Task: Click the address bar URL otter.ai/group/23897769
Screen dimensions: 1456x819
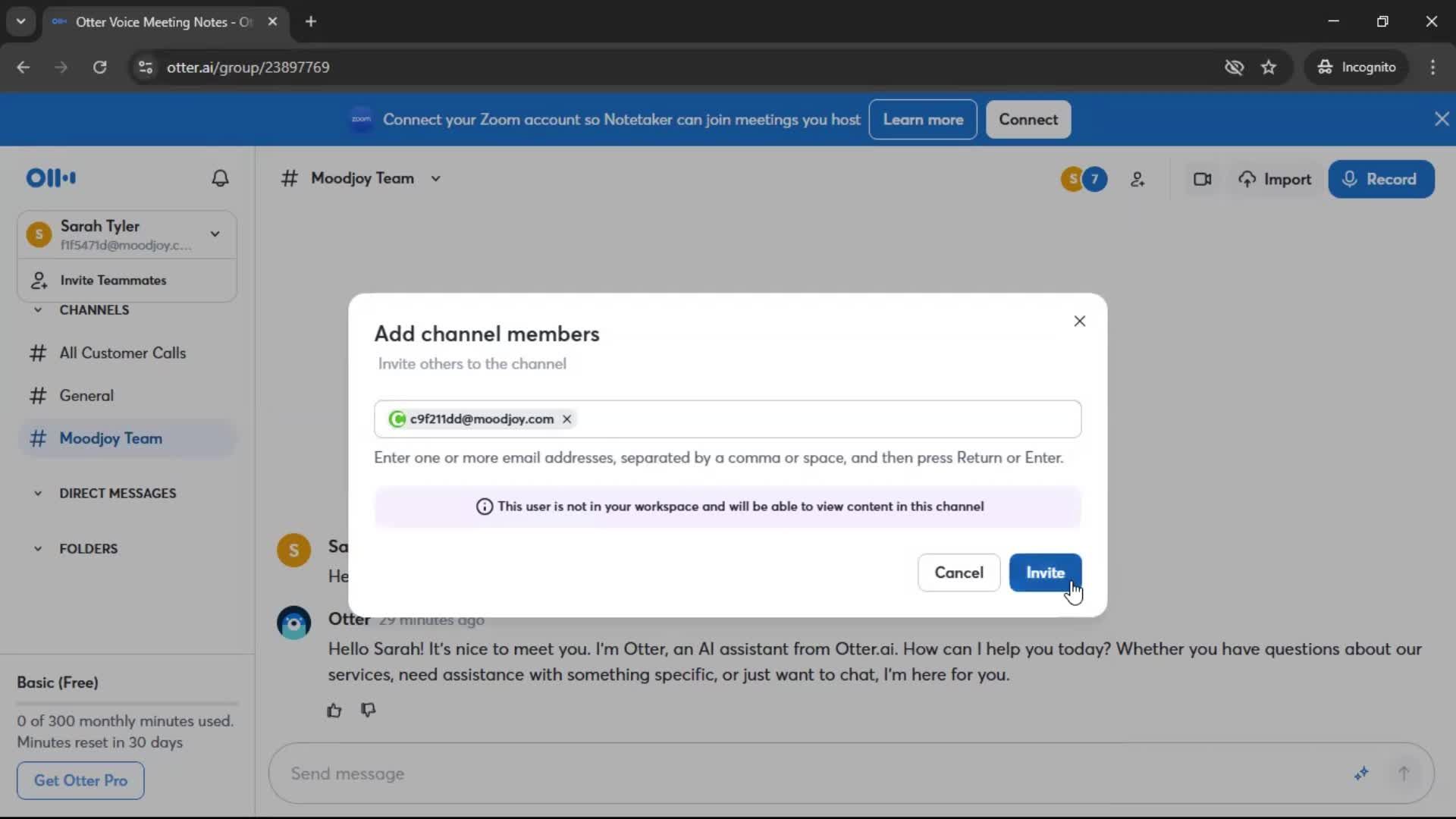Action: (248, 67)
